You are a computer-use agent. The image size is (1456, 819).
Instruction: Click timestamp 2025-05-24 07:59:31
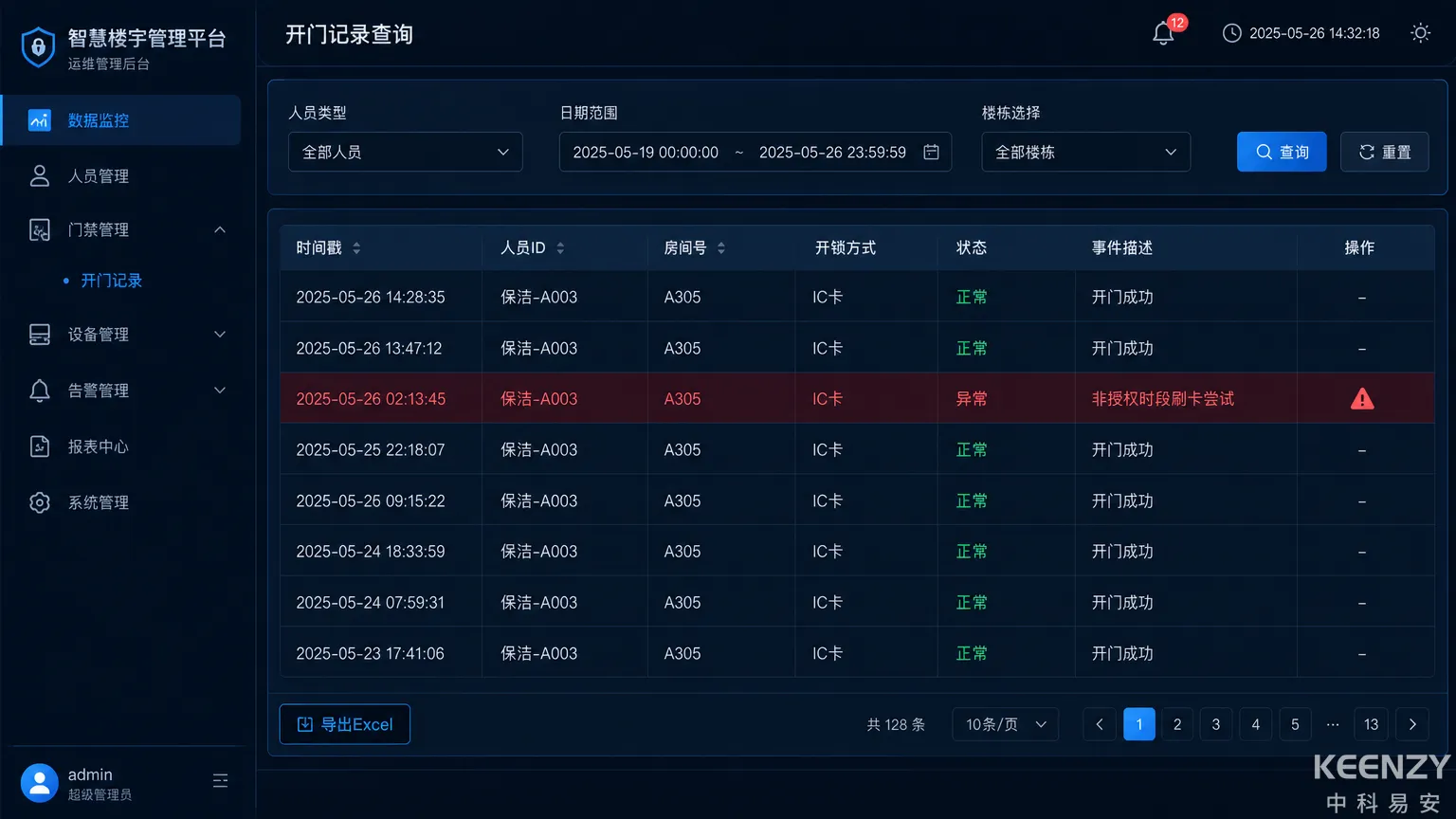(371, 603)
